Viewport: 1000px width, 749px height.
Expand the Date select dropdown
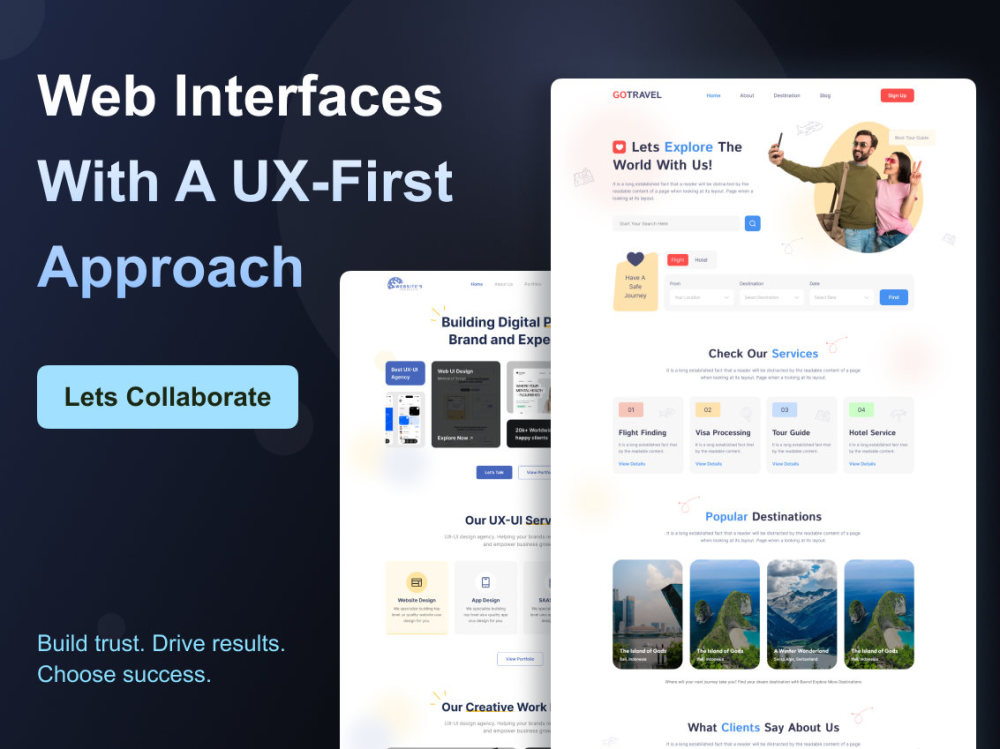coord(841,297)
